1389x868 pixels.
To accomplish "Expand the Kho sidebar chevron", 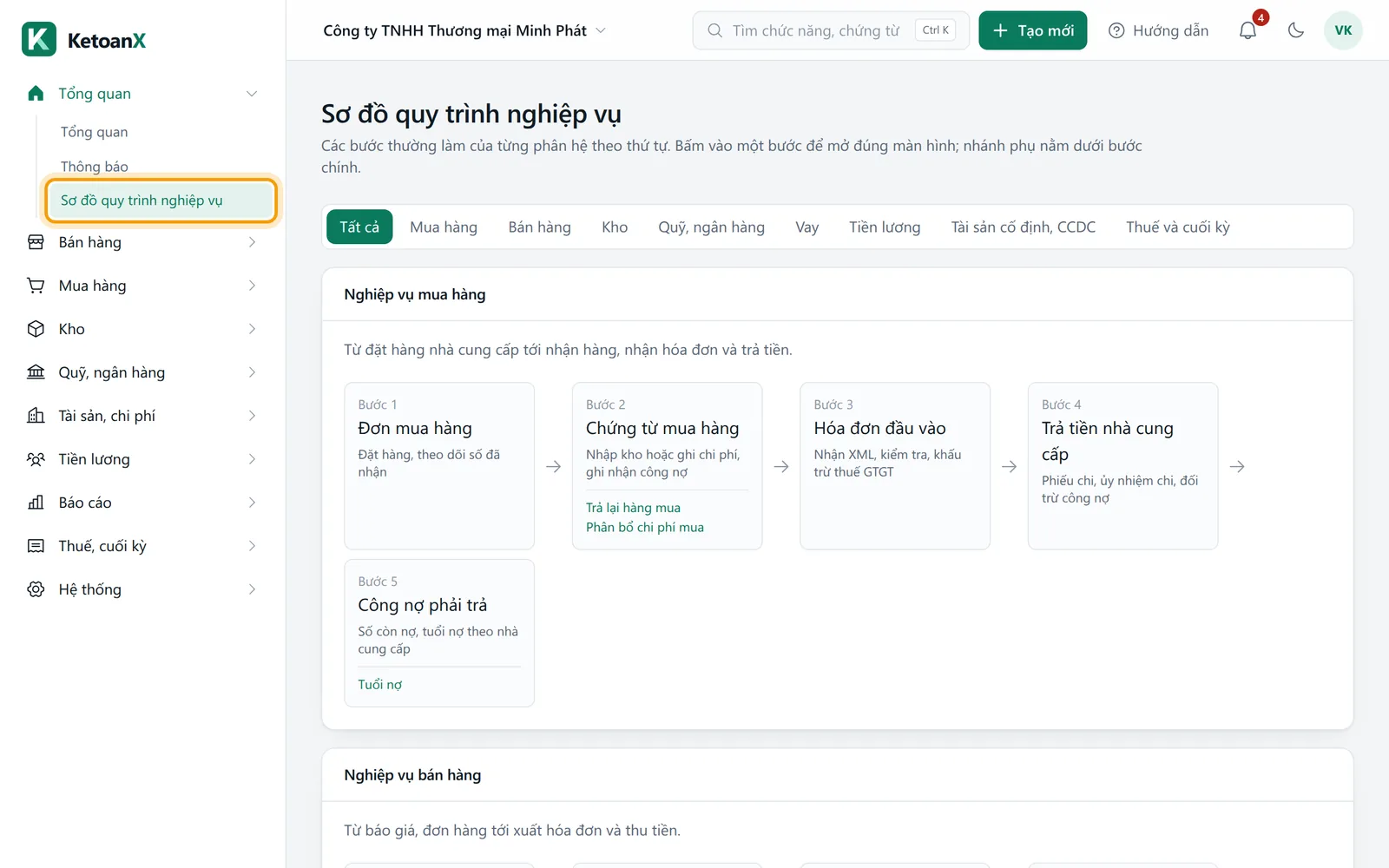I will [252, 329].
